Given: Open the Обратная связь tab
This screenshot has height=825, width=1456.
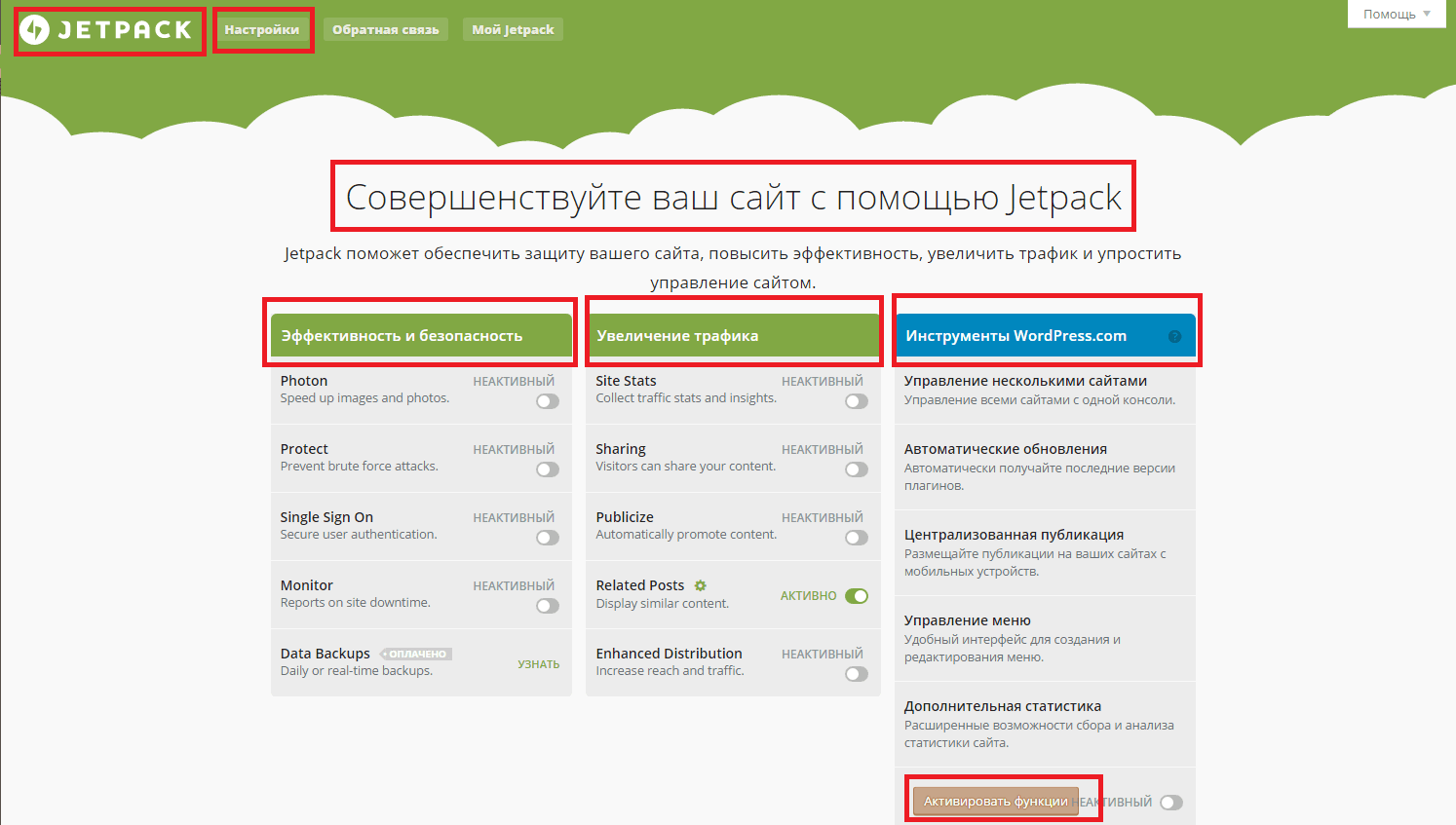Looking at the screenshot, I should [386, 30].
